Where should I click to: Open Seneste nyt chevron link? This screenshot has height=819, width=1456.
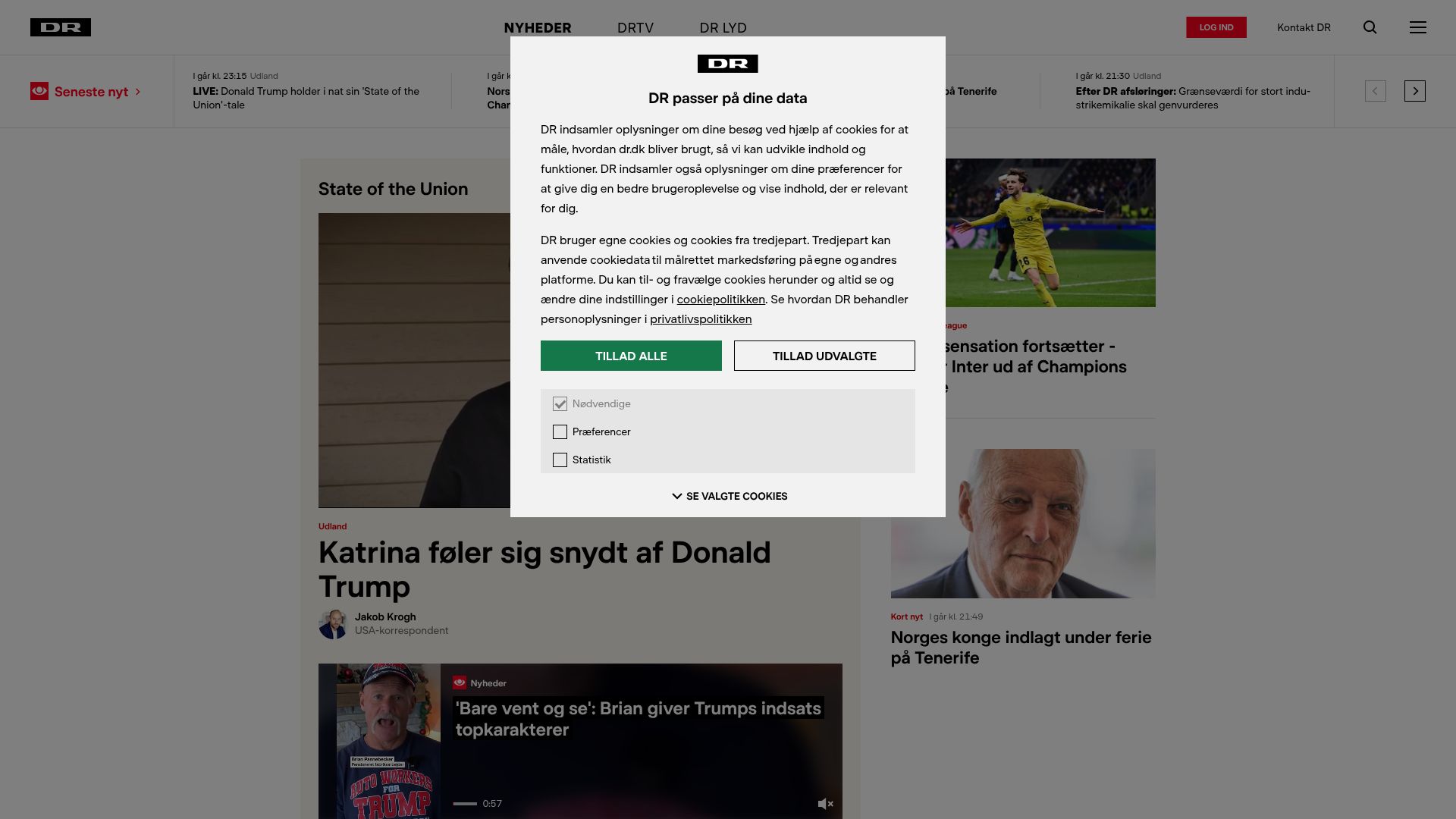pos(138,92)
